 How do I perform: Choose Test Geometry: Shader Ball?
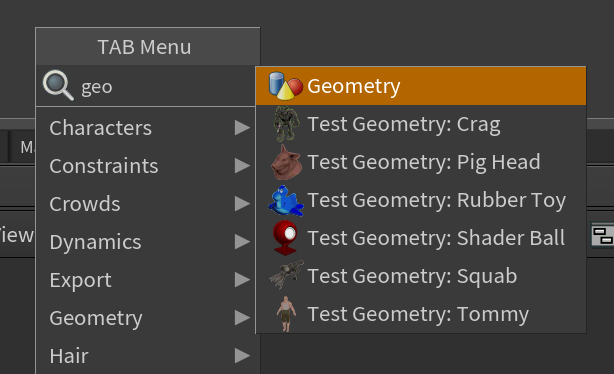click(421, 238)
